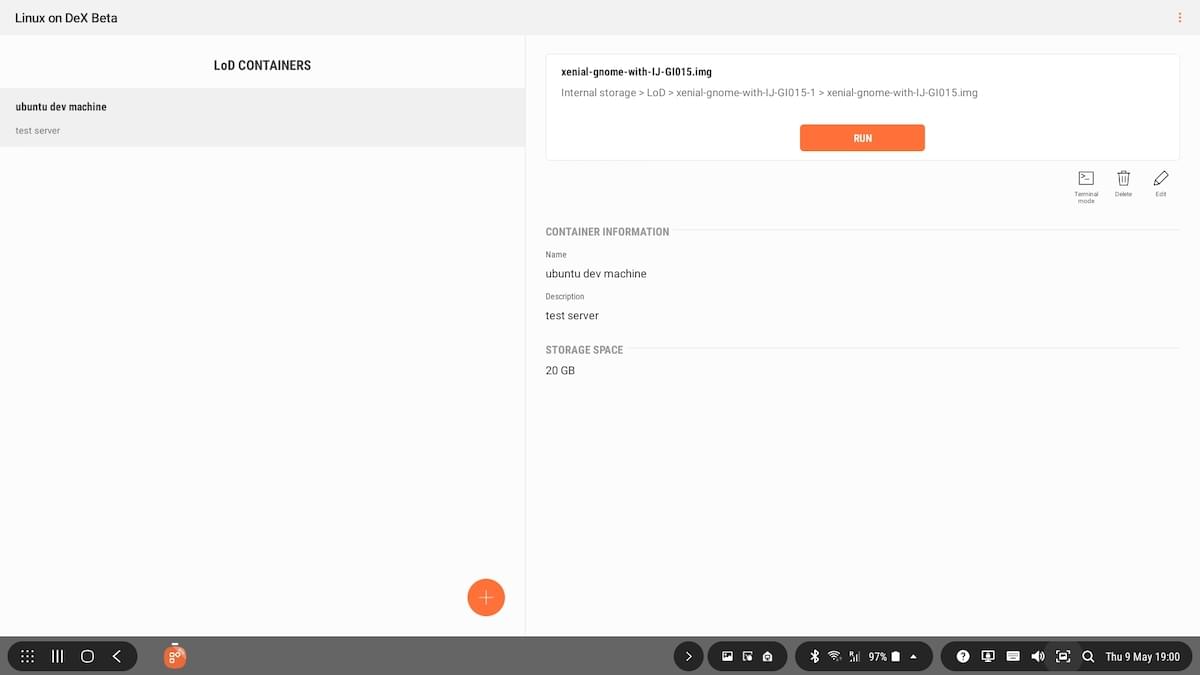This screenshot has width=1200, height=675.
Task: Click the house-shaped tray icon
Action: pos(767,656)
